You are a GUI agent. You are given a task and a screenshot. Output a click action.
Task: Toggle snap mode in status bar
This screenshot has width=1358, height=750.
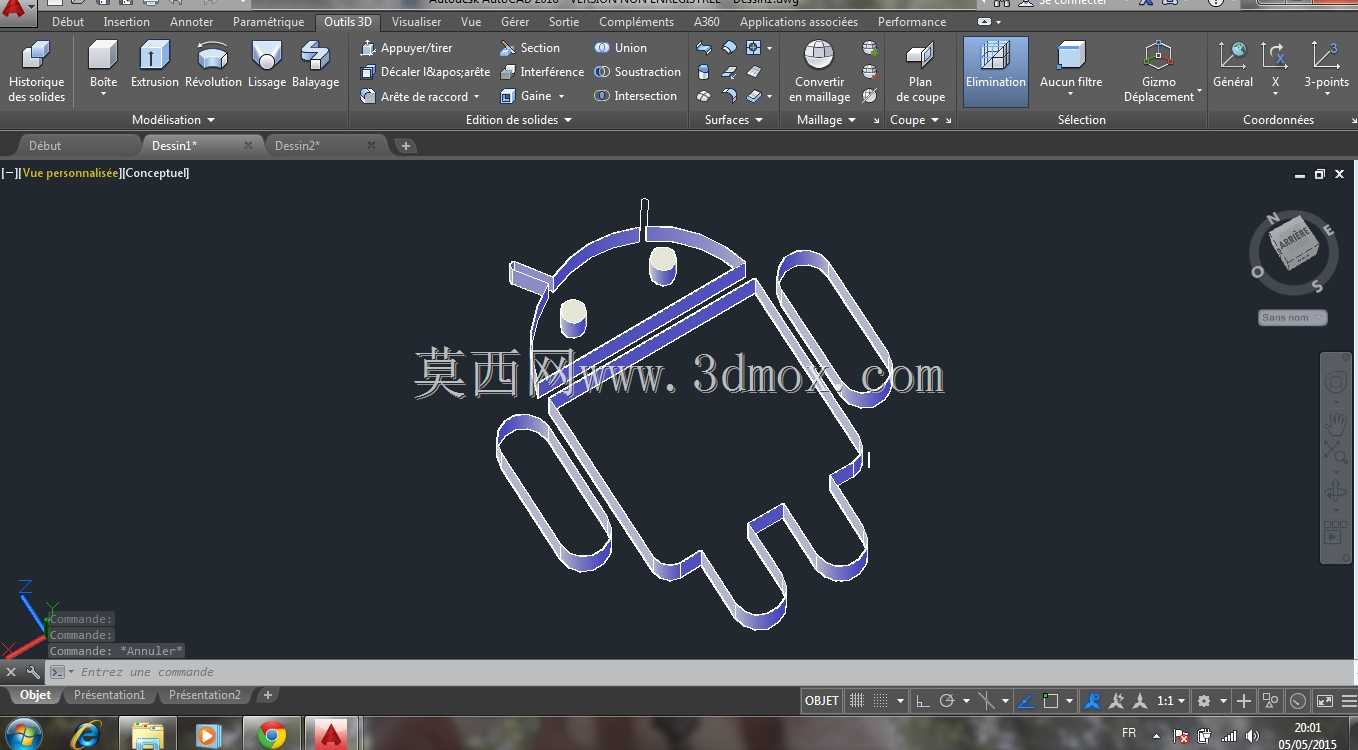[x=881, y=701]
